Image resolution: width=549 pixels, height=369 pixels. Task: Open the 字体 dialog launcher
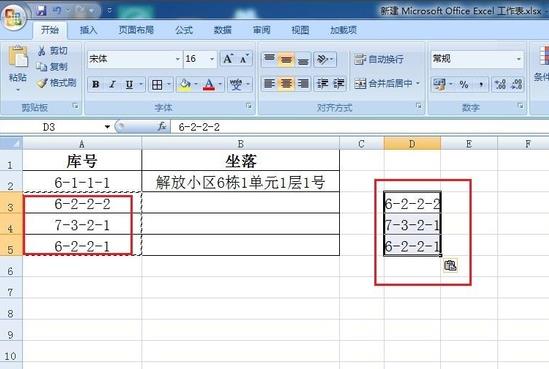tap(249, 106)
